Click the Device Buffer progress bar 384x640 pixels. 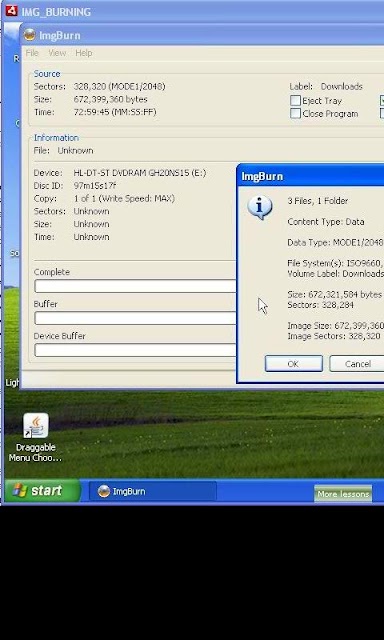[135, 350]
